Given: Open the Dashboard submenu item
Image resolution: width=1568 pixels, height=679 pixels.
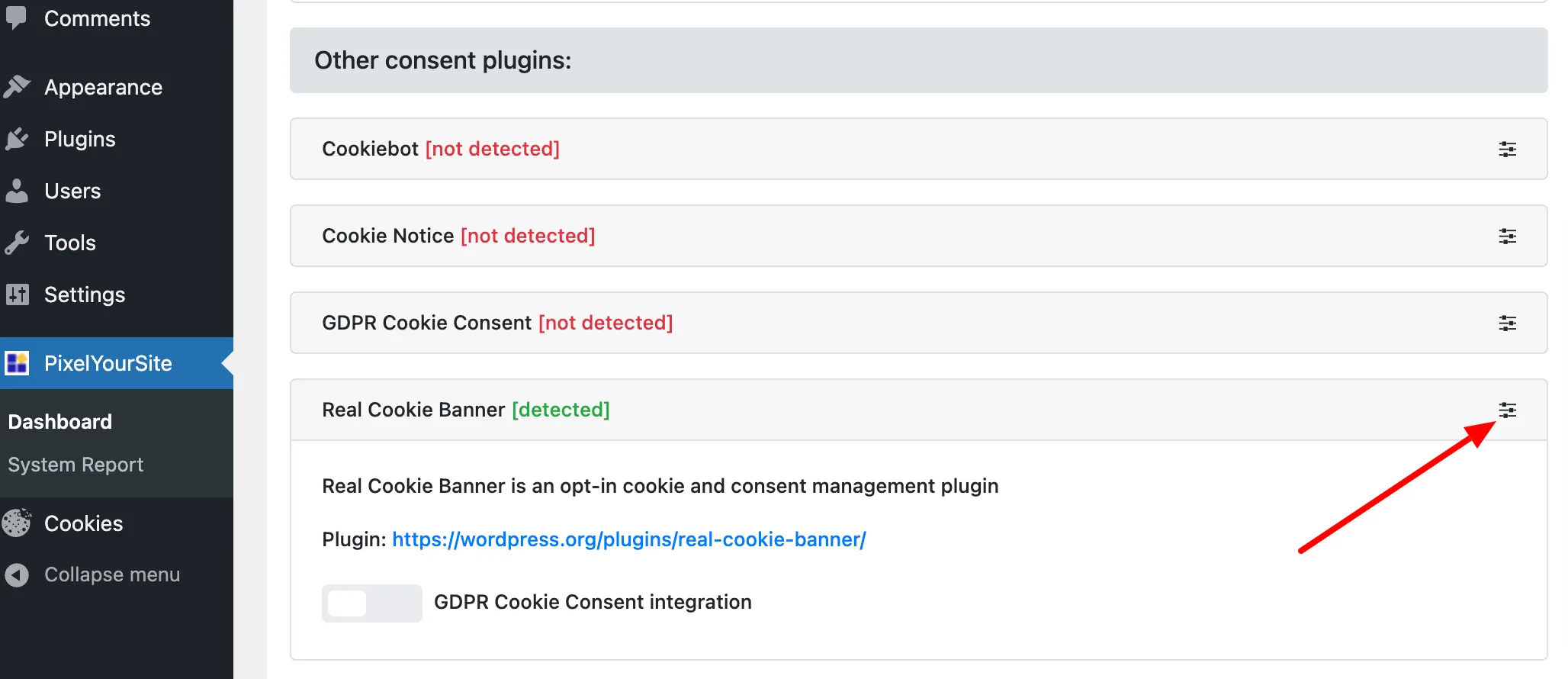Looking at the screenshot, I should tap(60, 422).
